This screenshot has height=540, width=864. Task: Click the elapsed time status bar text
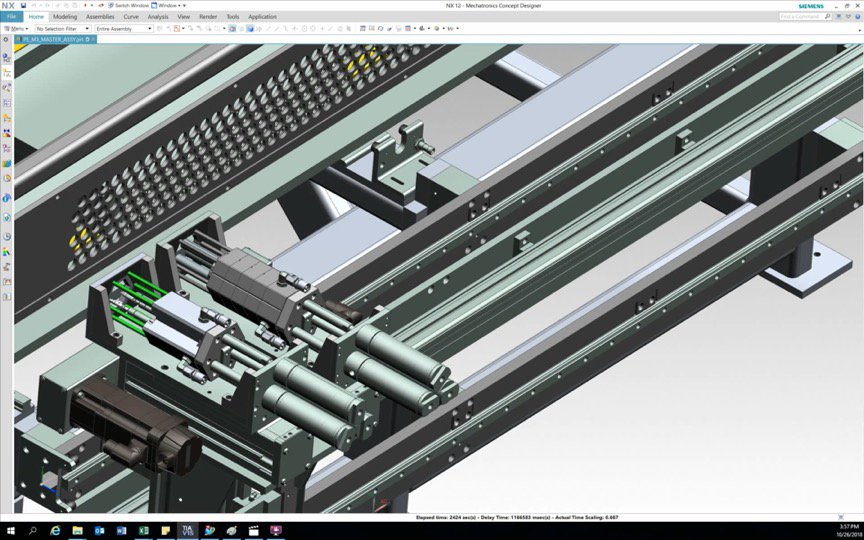(517, 517)
